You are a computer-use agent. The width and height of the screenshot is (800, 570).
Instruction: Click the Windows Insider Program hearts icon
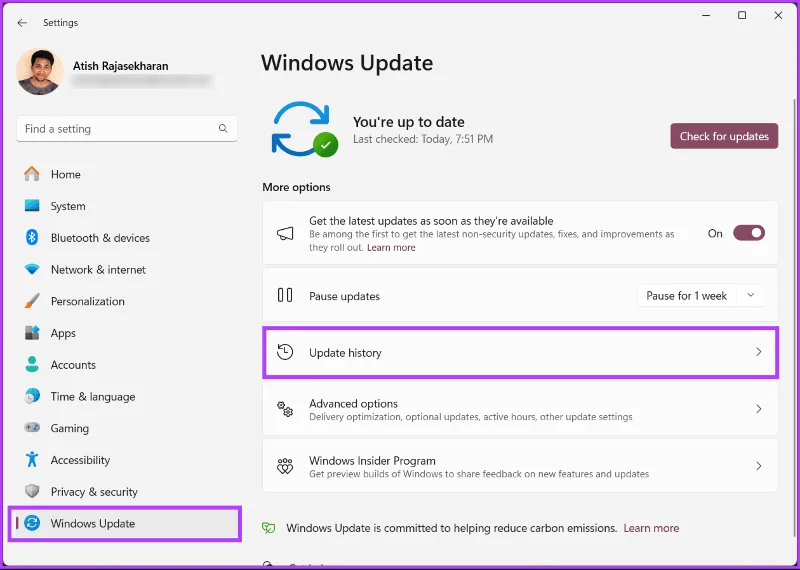point(285,466)
